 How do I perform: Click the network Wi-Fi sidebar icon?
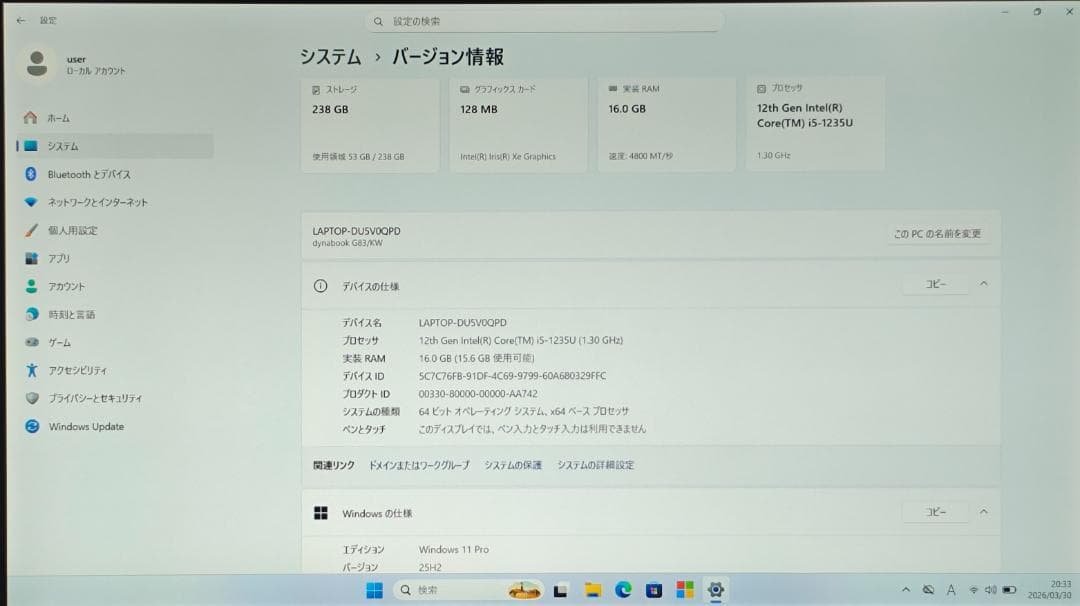(31, 202)
